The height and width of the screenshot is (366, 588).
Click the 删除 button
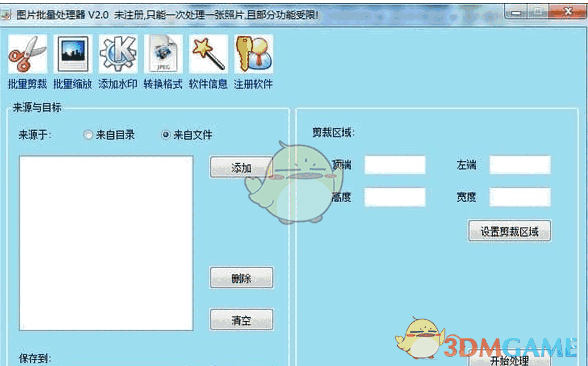pos(241,278)
